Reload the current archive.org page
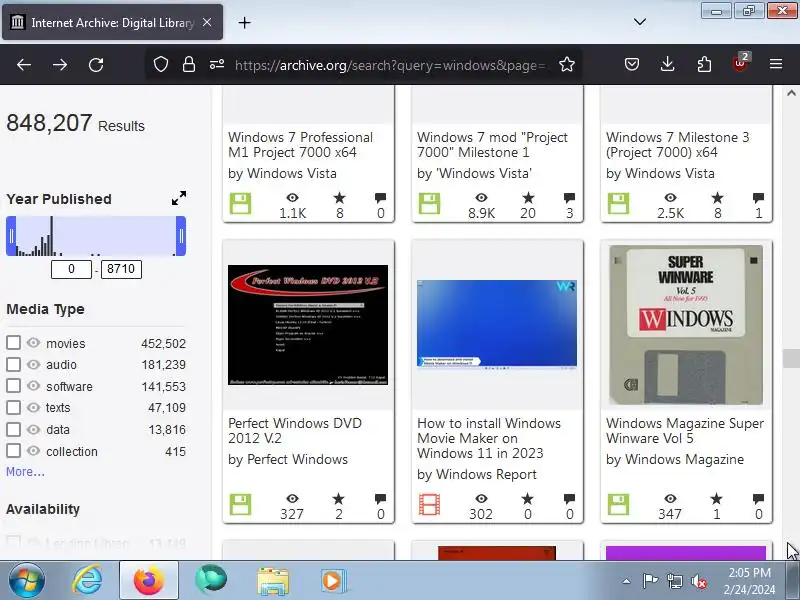The image size is (800, 600). (x=96, y=65)
